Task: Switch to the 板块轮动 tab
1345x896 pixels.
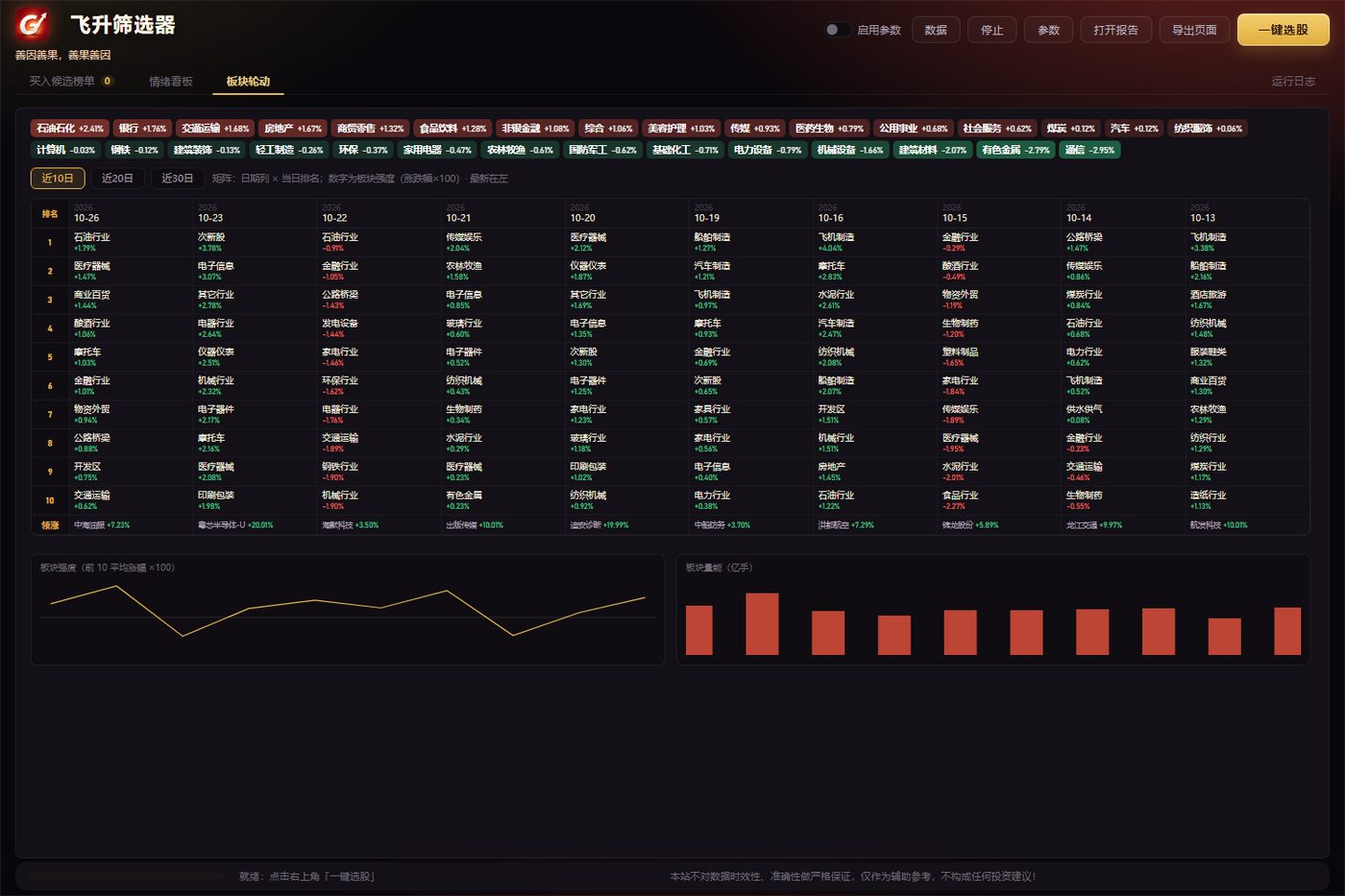Action: tap(248, 82)
